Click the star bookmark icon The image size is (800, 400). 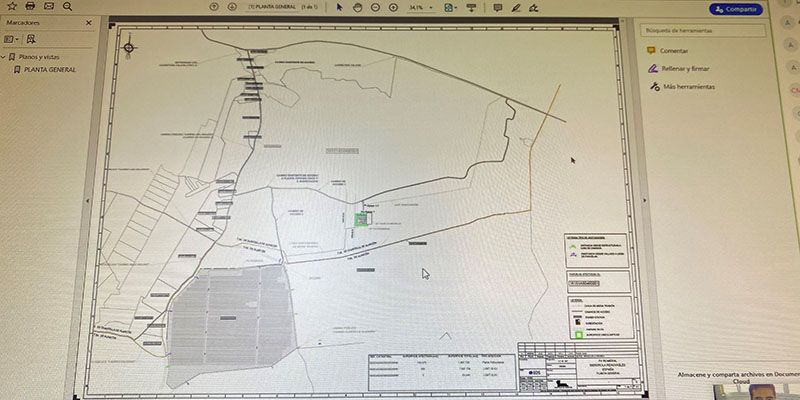pos(12,6)
